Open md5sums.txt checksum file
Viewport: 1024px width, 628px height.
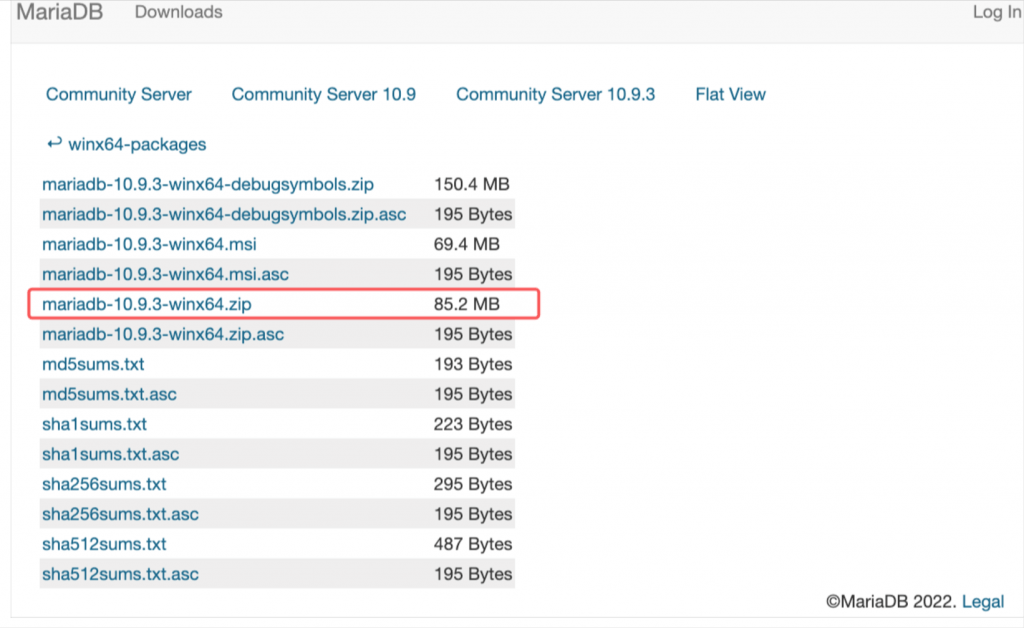point(93,365)
